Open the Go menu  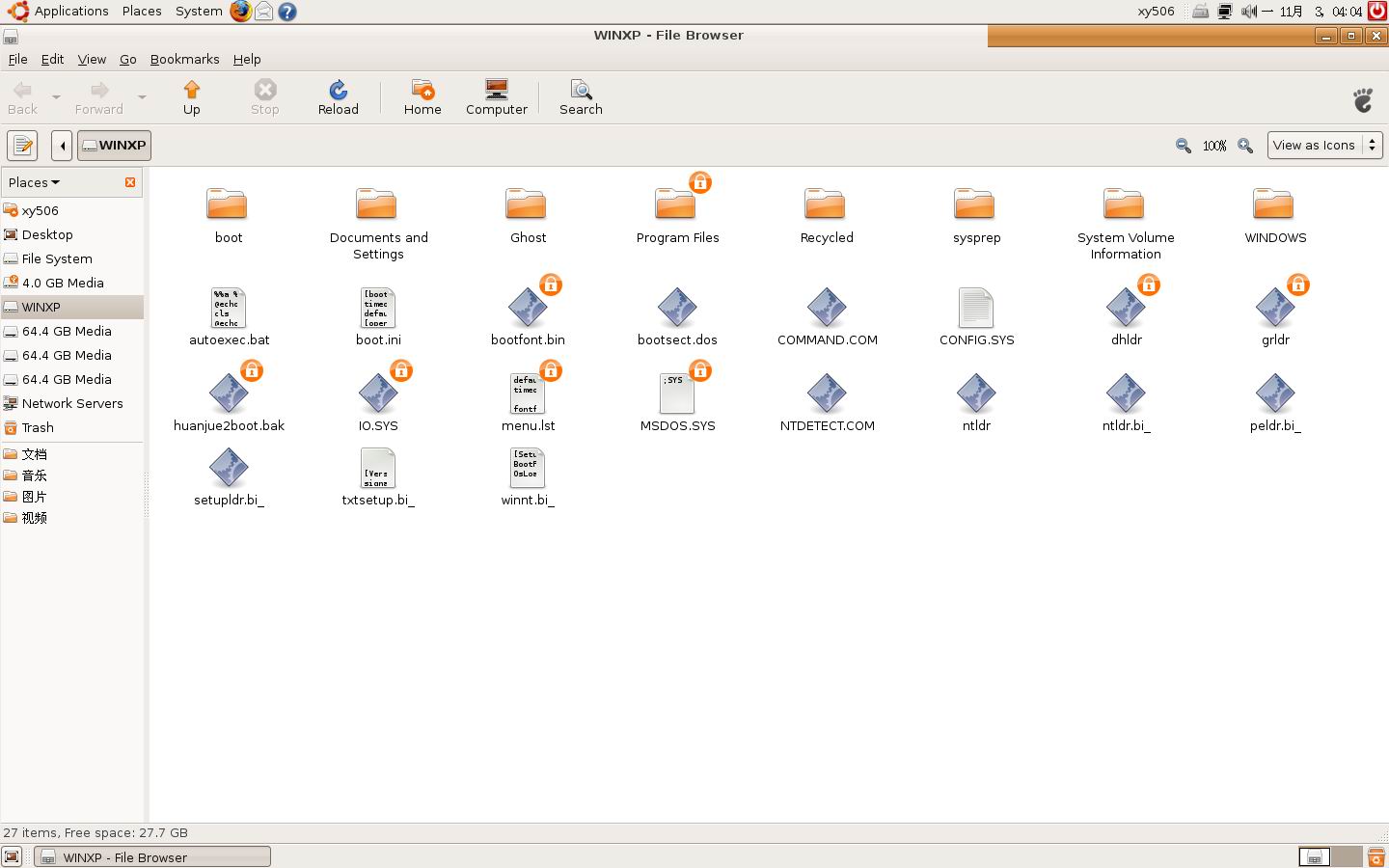[127, 59]
